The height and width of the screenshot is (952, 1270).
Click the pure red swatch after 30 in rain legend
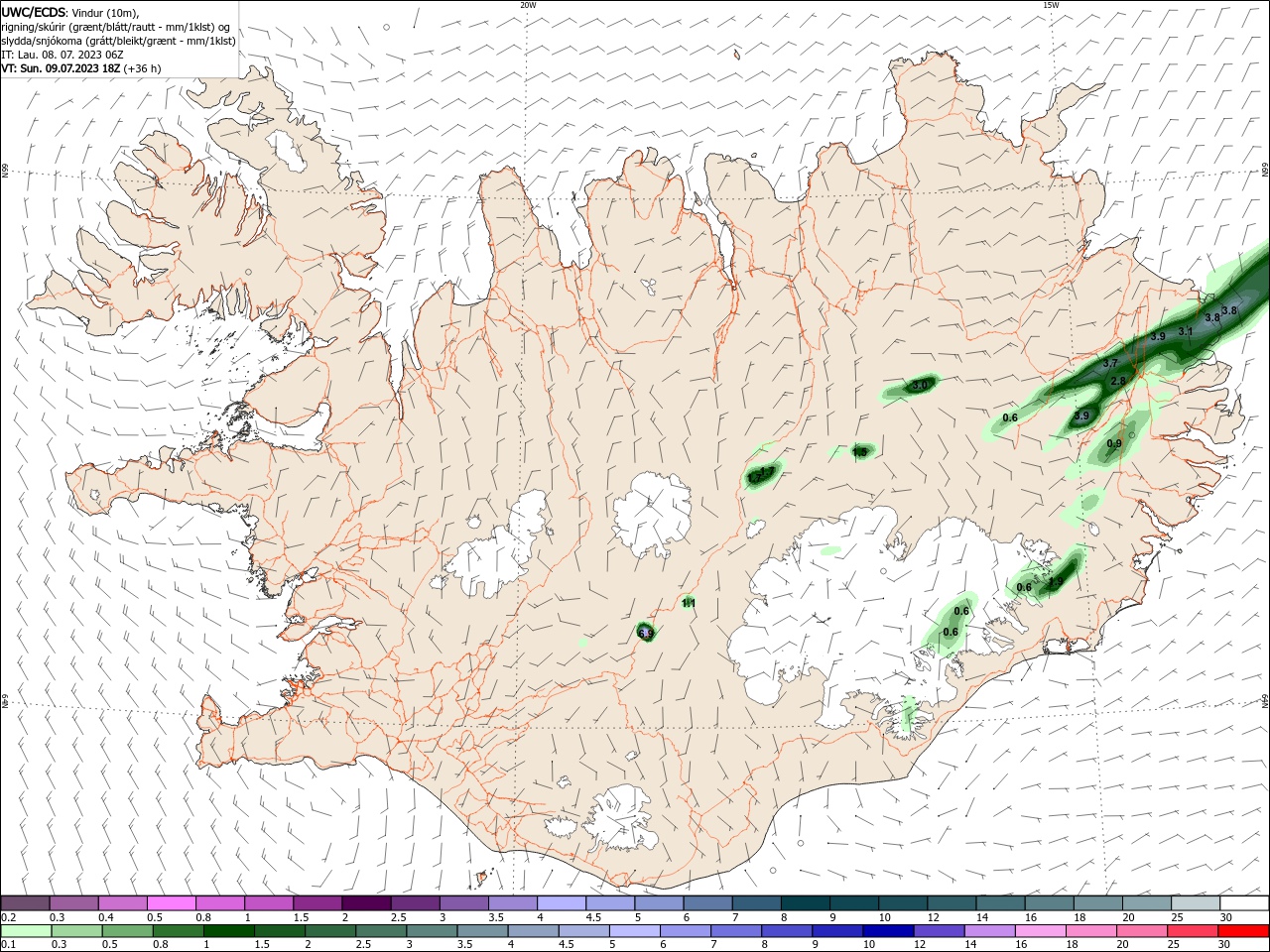coord(1244,931)
